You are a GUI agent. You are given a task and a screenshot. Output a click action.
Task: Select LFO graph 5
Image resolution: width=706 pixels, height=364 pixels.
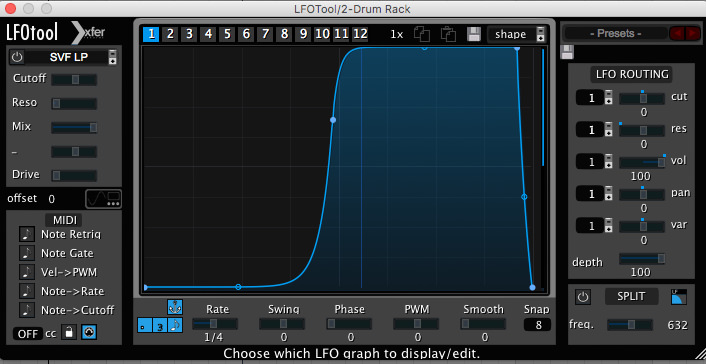pos(227,34)
